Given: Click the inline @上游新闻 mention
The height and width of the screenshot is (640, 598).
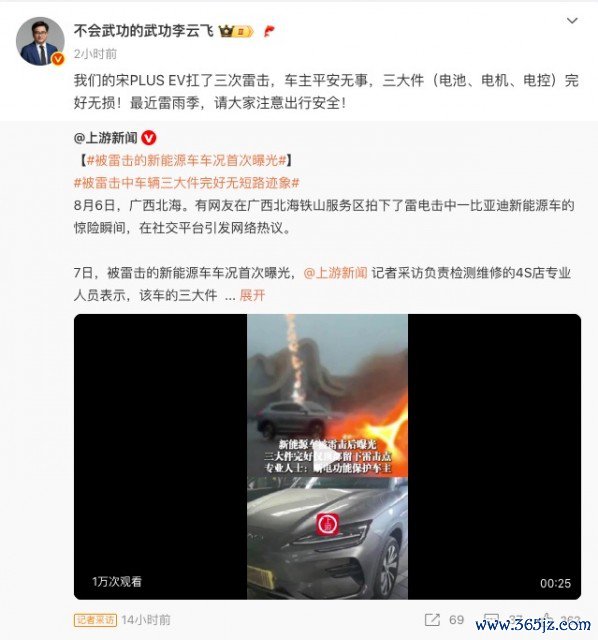Looking at the screenshot, I should point(336,273).
